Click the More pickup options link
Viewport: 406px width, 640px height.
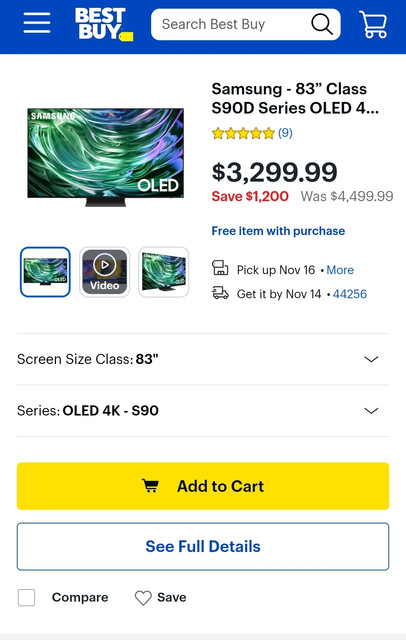click(x=340, y=270)
